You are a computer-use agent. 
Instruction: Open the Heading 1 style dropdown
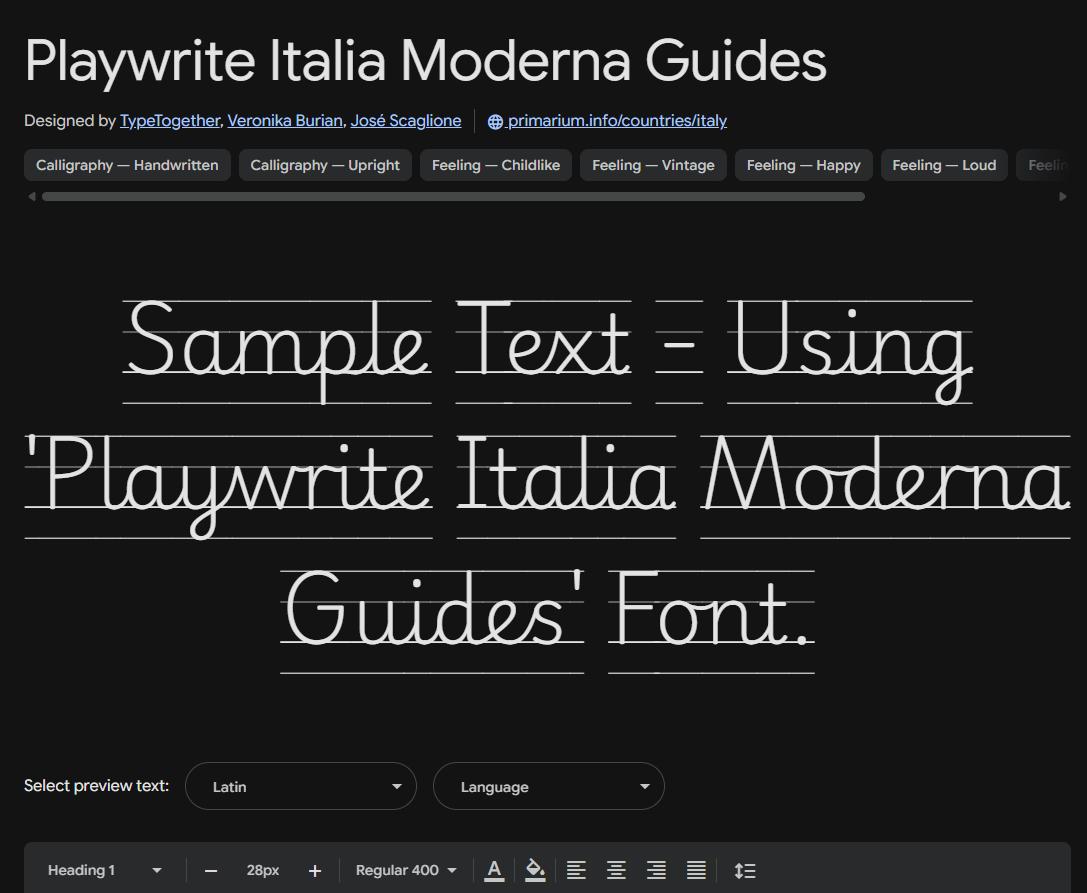(x=105, y=870)
